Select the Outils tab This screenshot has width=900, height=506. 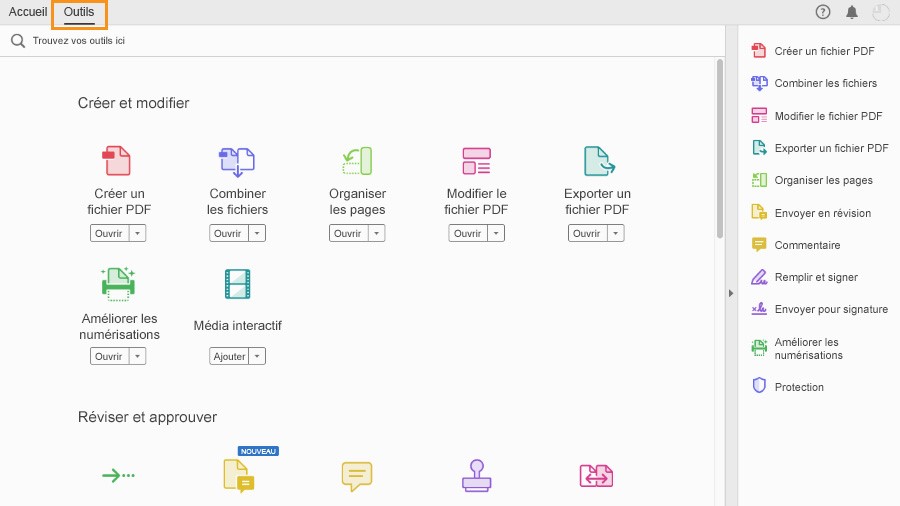coord(79,12)
